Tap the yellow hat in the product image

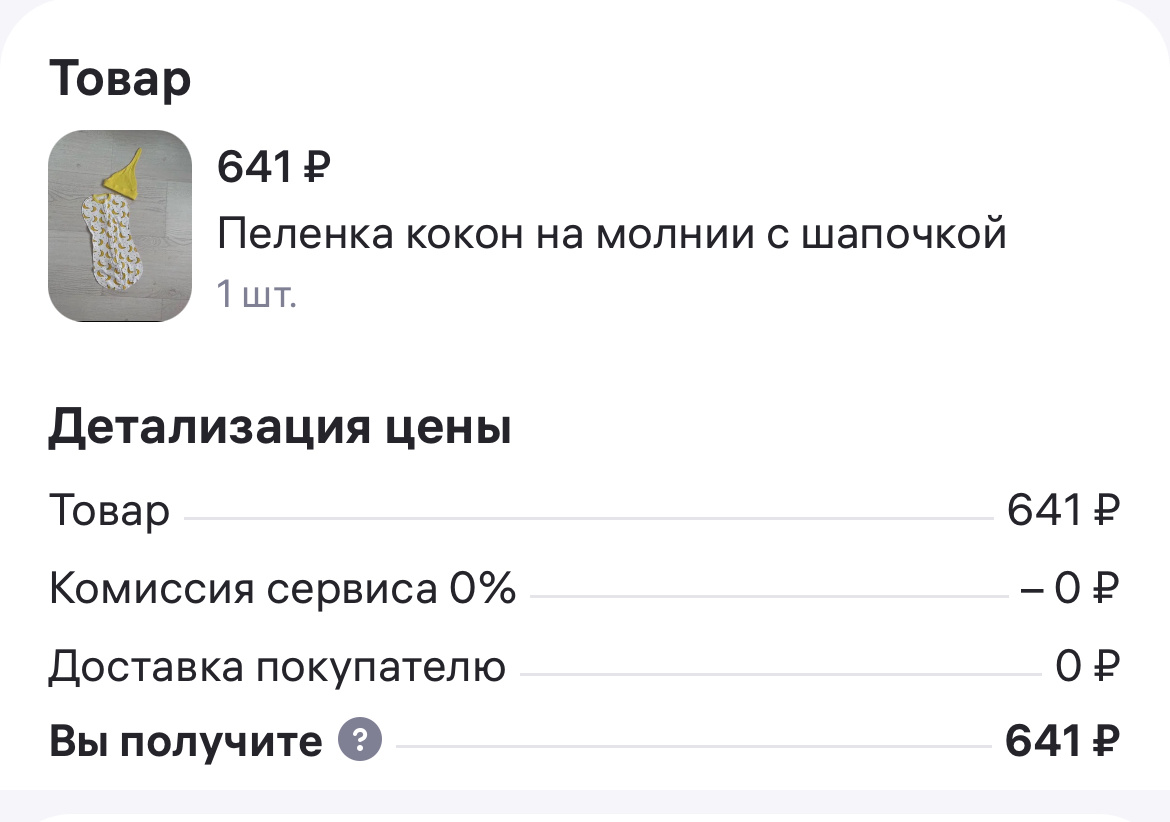126,178
